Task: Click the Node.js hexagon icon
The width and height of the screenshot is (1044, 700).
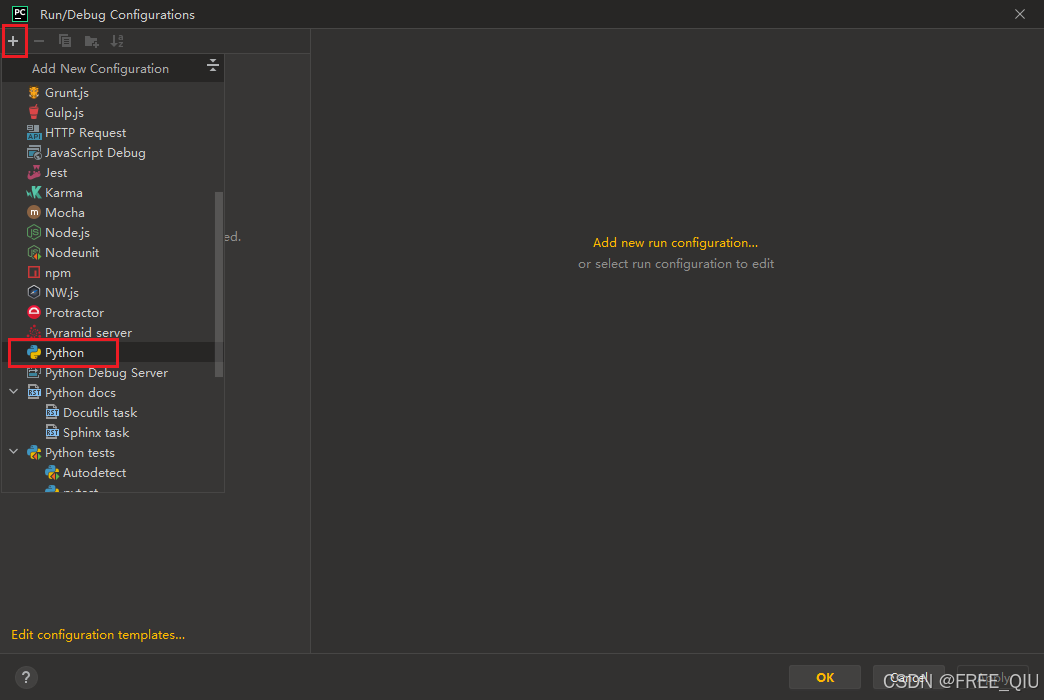Action: [34, 232]
